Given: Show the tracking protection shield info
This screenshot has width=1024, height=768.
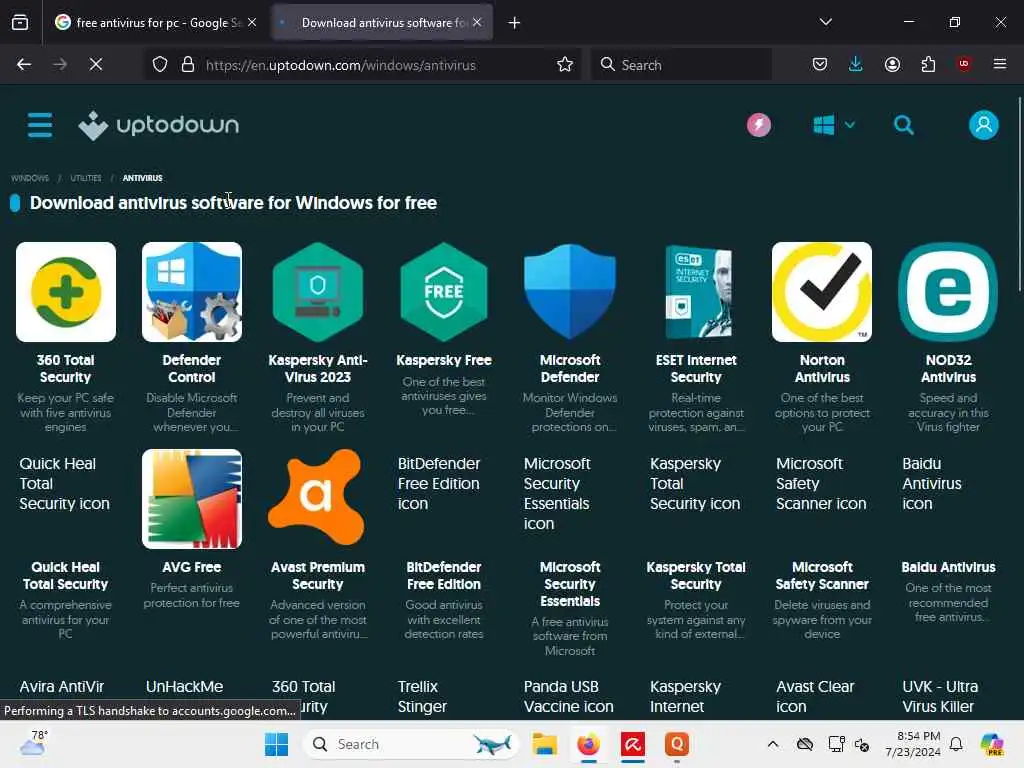Looking at the screenshot, I should pyautogui.click(x=160, y=64).
